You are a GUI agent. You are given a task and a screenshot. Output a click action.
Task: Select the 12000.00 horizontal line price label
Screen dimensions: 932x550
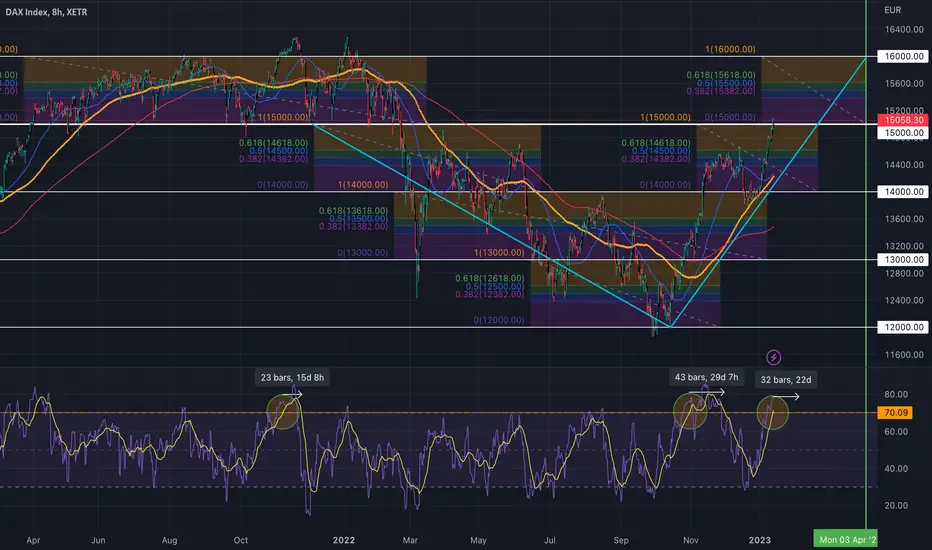902,327
